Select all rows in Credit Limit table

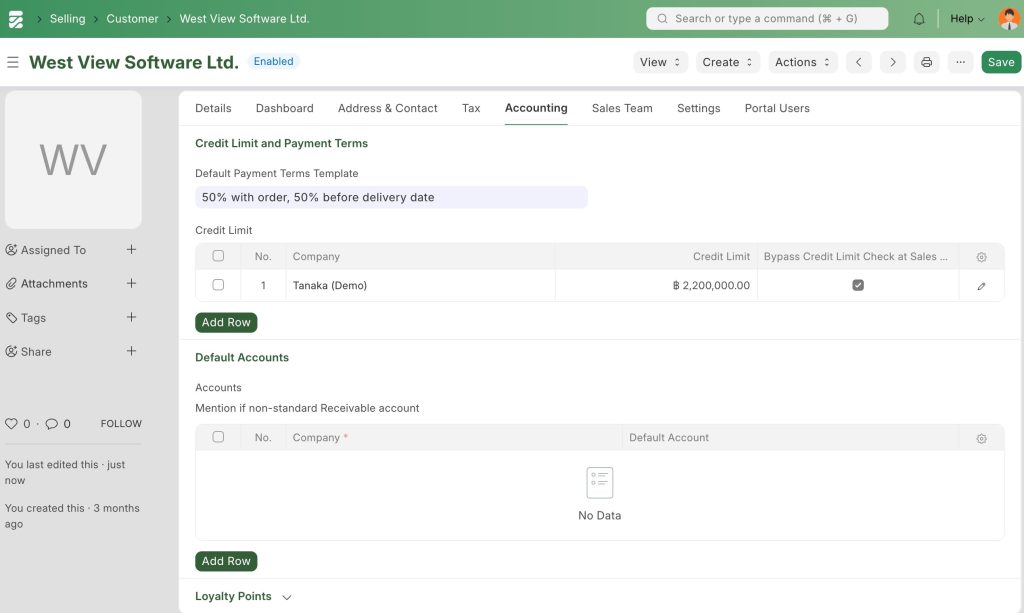point(218,256)
